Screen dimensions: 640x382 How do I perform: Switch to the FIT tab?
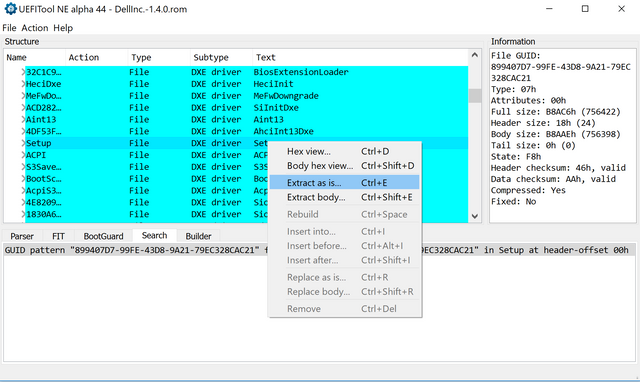click(x=58, y=236)
